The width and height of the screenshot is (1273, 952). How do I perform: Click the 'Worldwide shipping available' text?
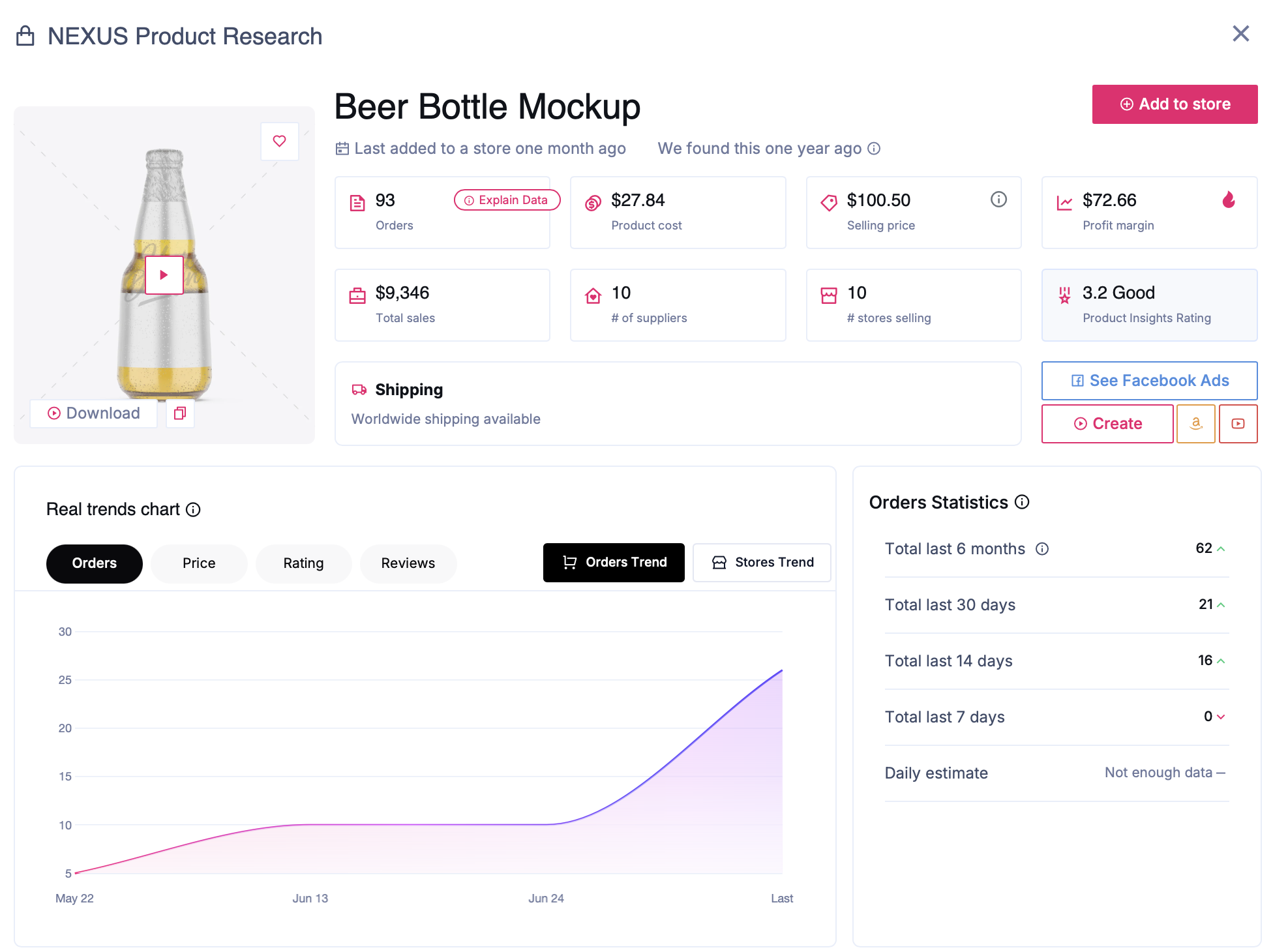[x=446, y=419]
